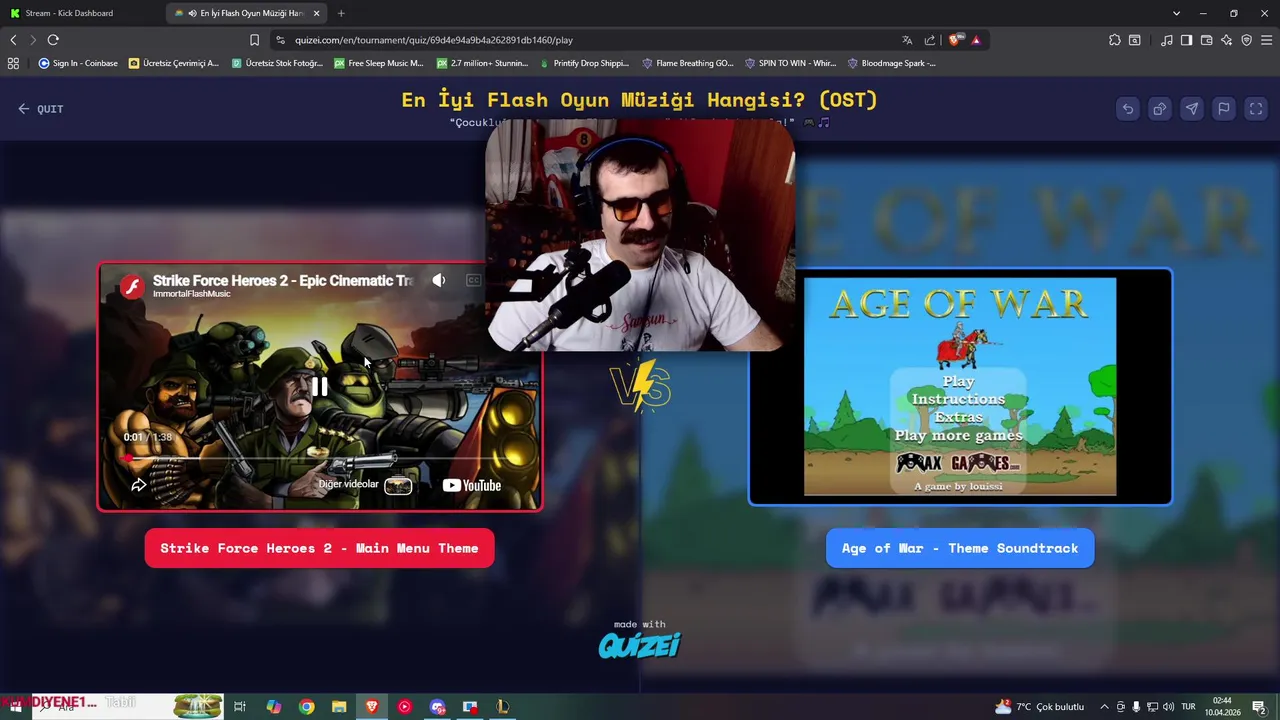The height and width of the screenshot is (720, 1280).
Task: Pause the Strike Force Heroes 2 video
Action: click(319, 386)
